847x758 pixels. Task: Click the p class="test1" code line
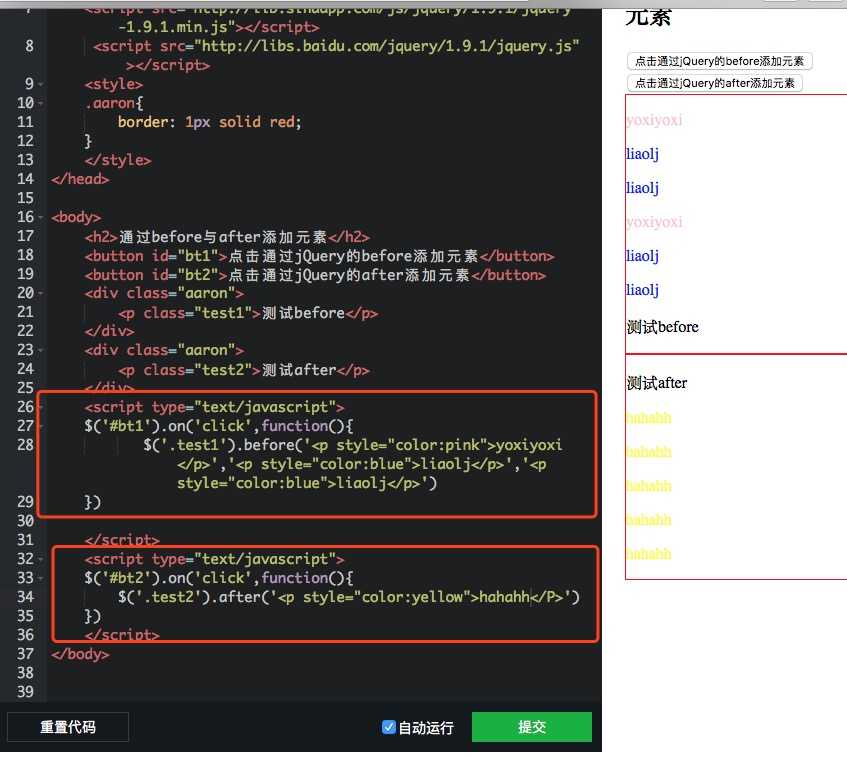point(248,313)
